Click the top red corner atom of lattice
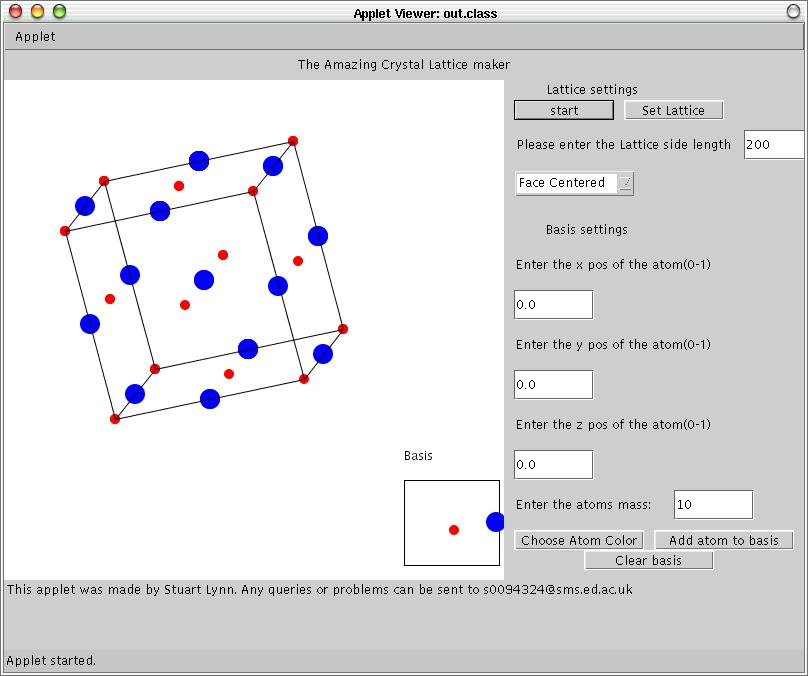Screen dimensions: 808x676 coord(293,141)
